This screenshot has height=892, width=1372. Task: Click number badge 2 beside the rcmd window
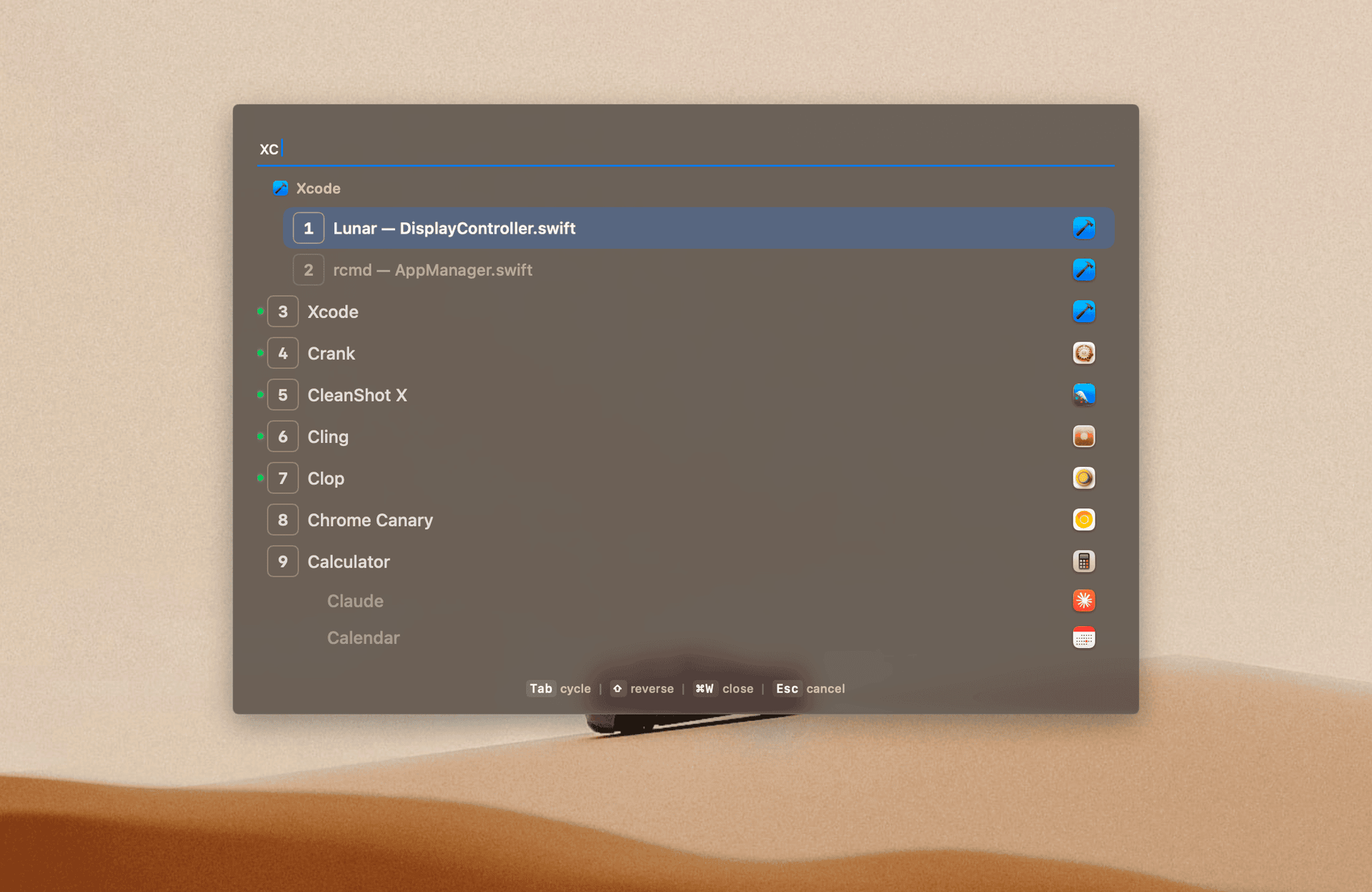(308, 269)
